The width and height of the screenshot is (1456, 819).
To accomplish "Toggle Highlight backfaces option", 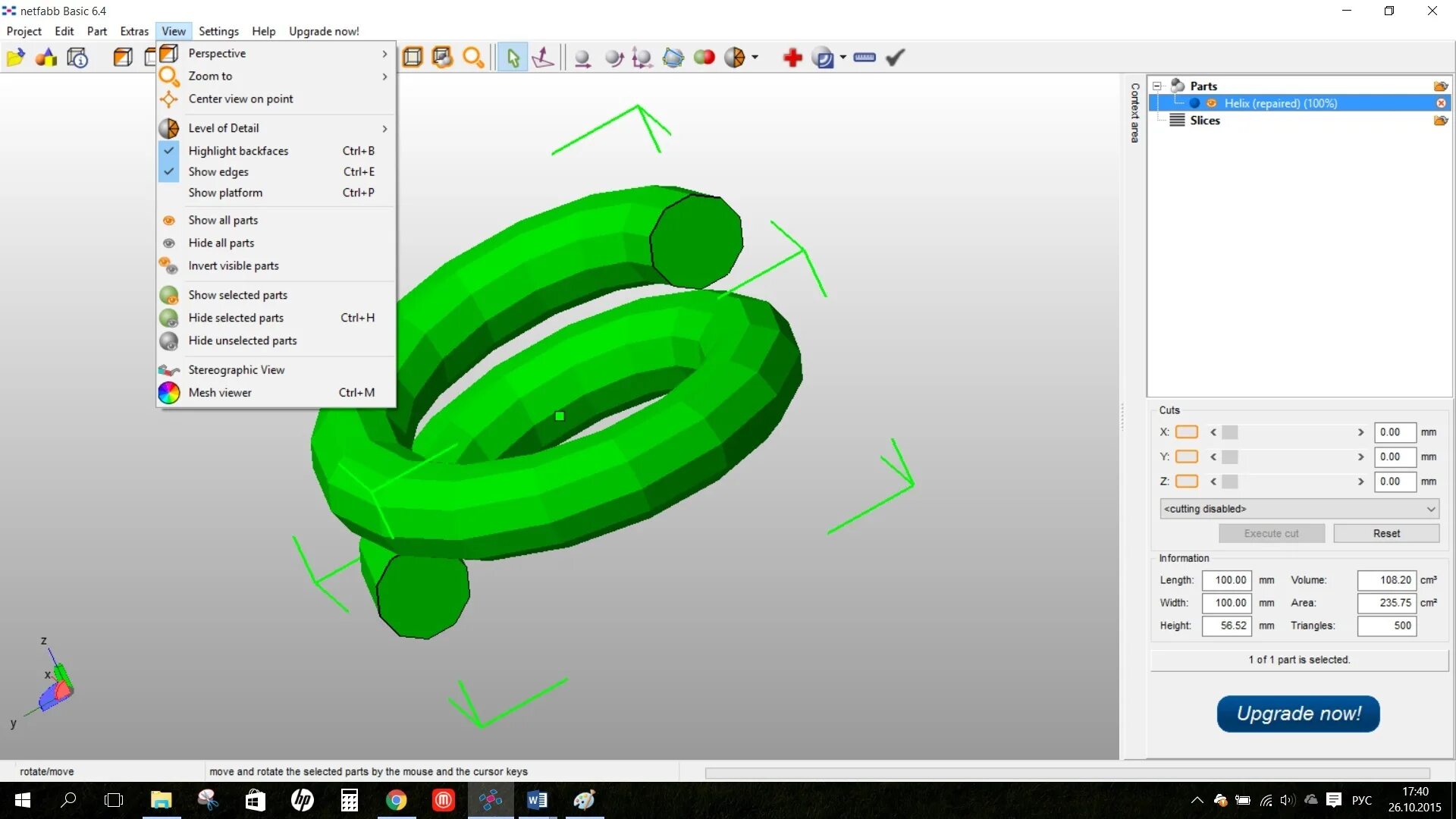I will pyautogui.click(x=238, y=151).
